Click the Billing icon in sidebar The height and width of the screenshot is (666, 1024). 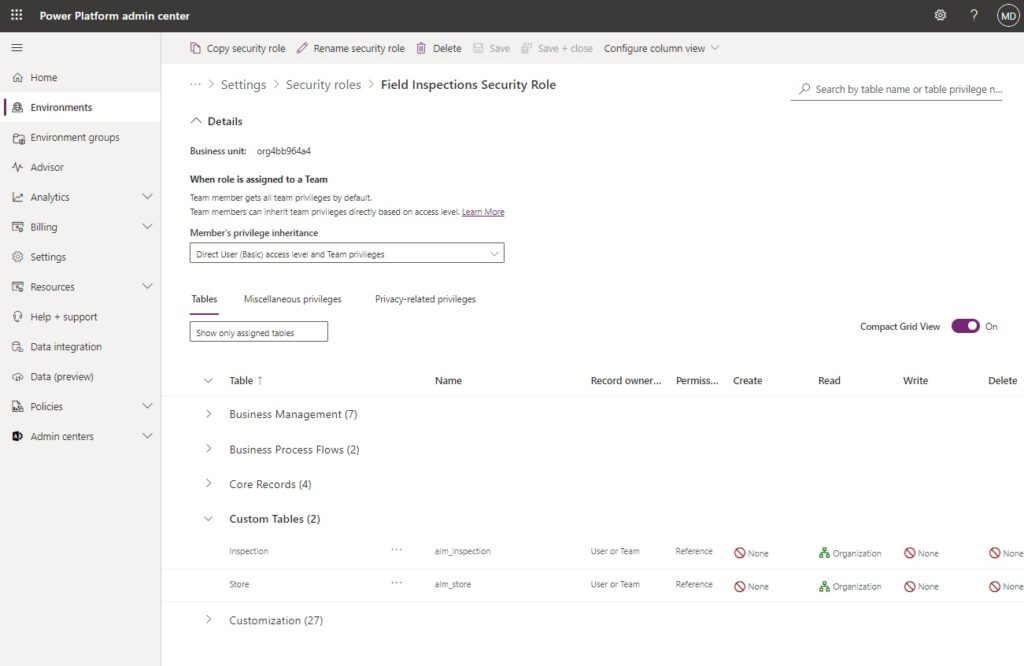pyautogui.click(x=18, y=227)
